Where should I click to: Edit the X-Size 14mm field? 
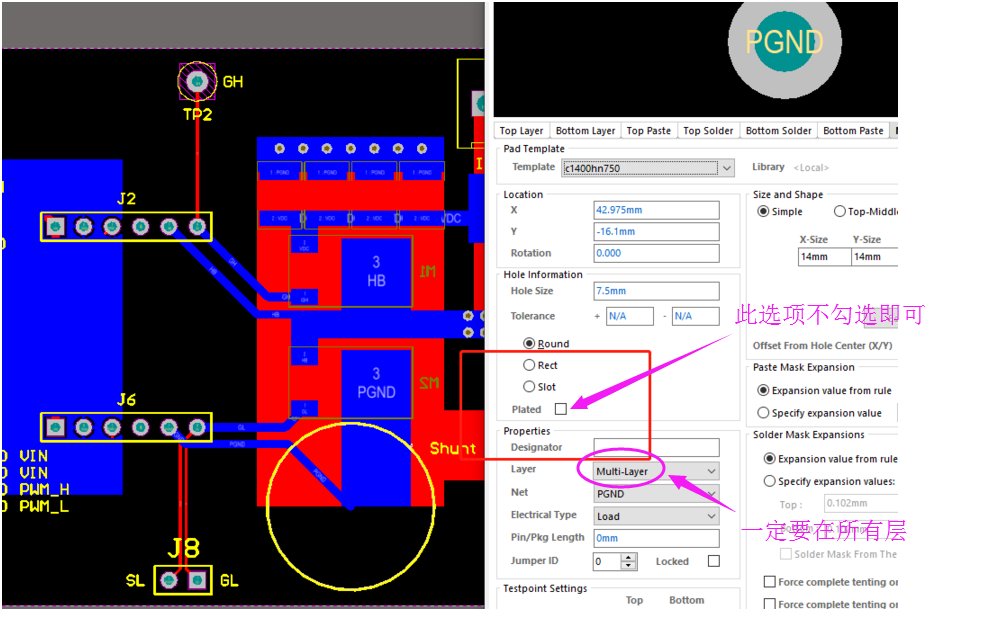[x=824, y=257]
